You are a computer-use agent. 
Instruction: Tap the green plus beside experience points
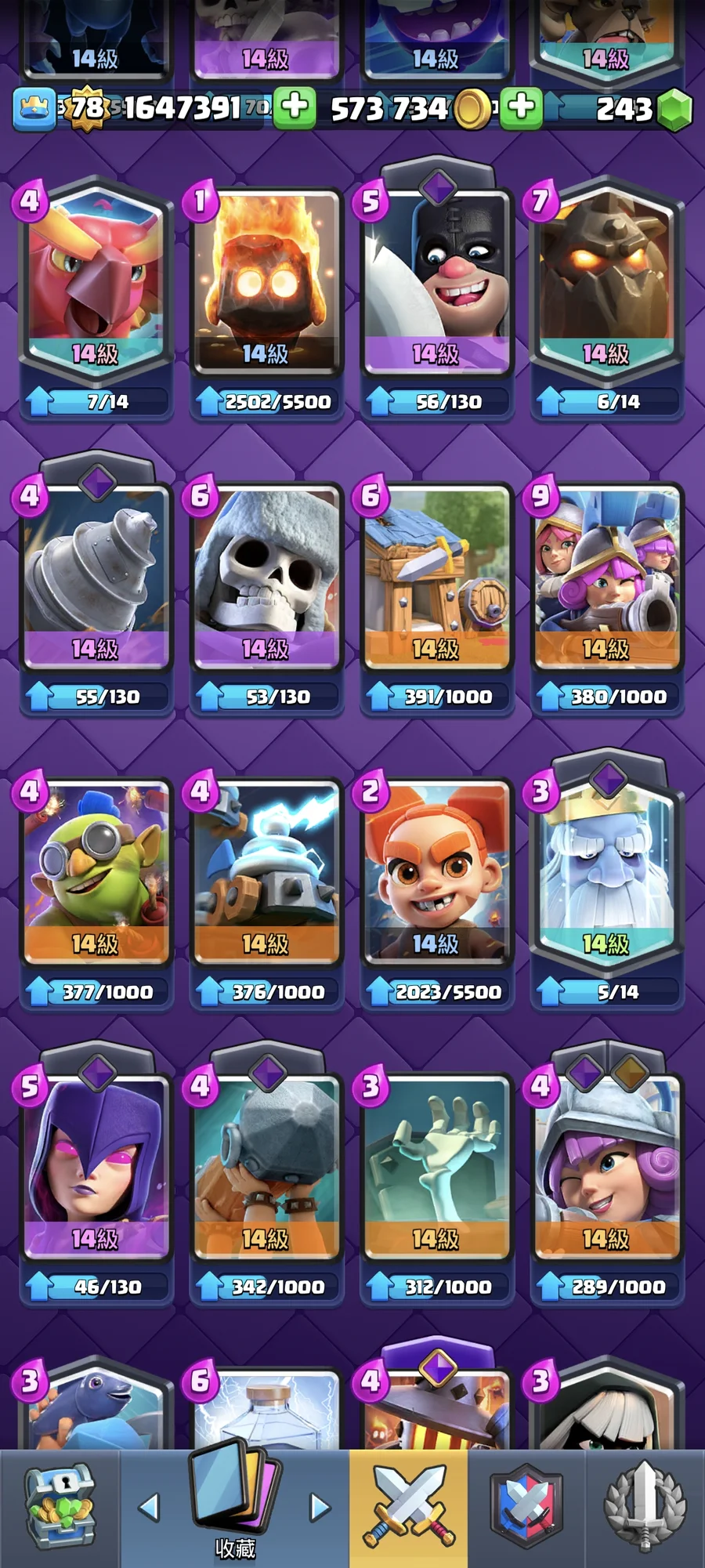(x=295, y=107)
